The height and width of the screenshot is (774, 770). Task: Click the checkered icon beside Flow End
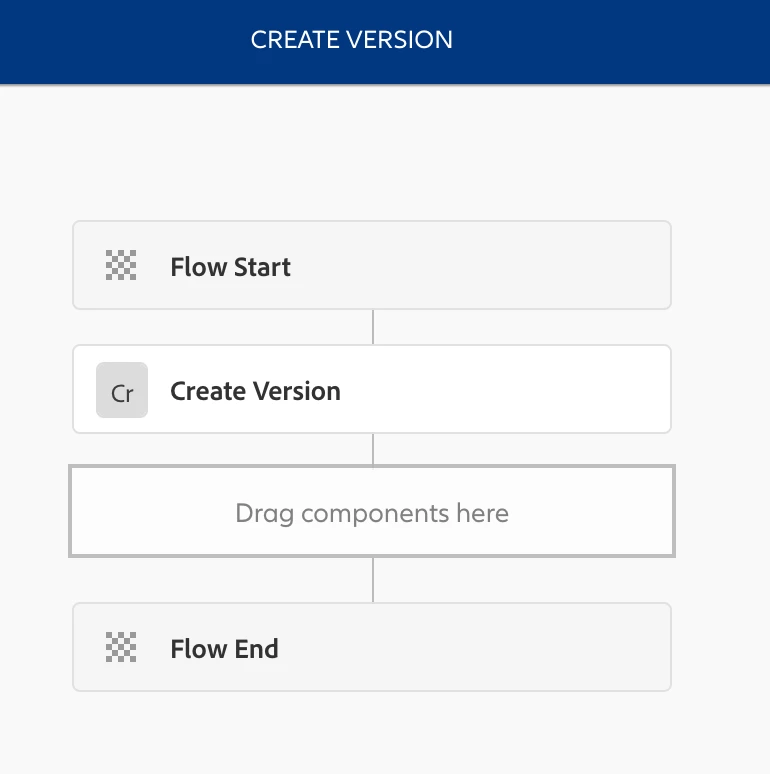[121, 647]
